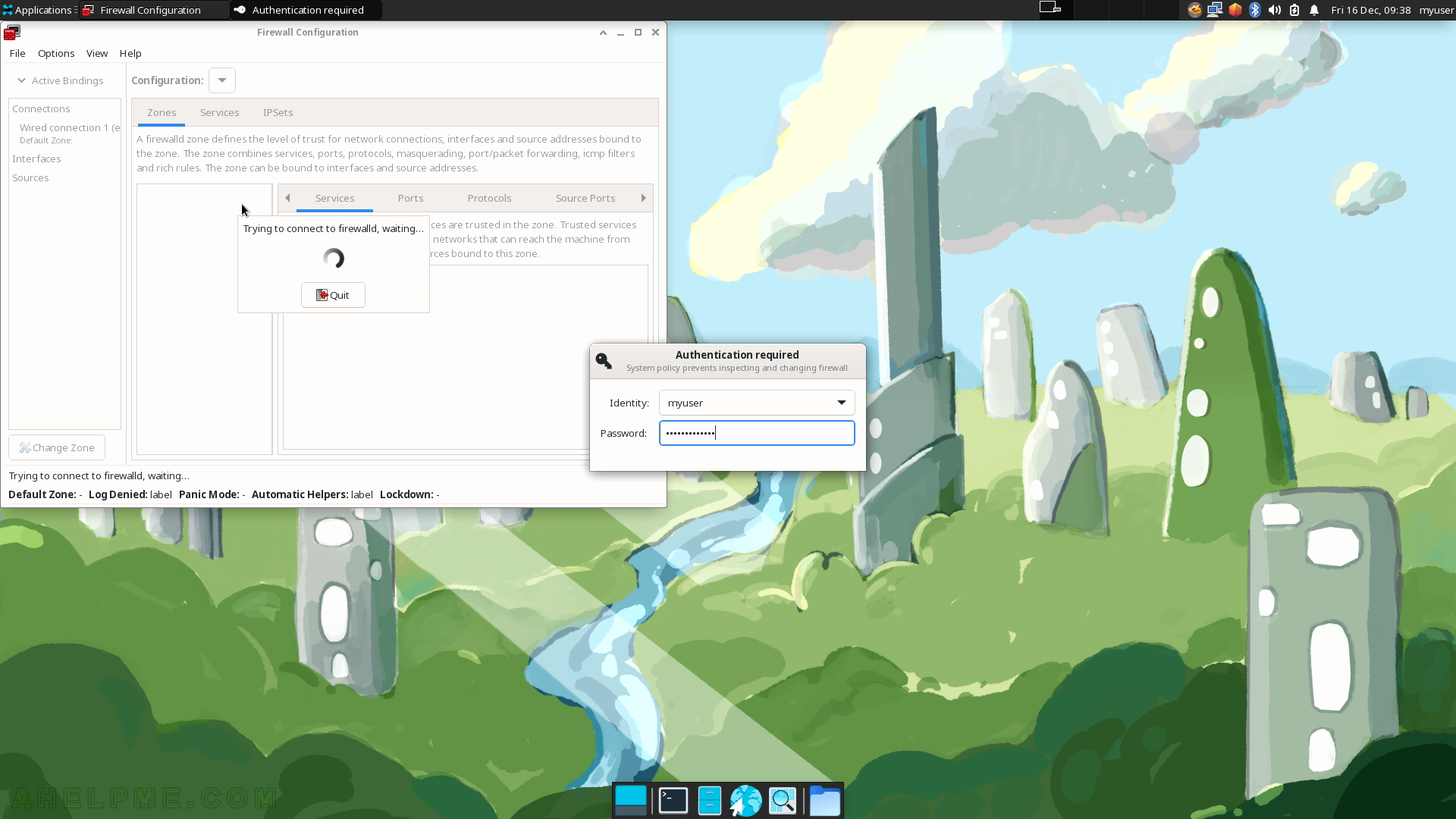Open the File menu
This screenshot has width=1456, height=819.
(17, 53)
